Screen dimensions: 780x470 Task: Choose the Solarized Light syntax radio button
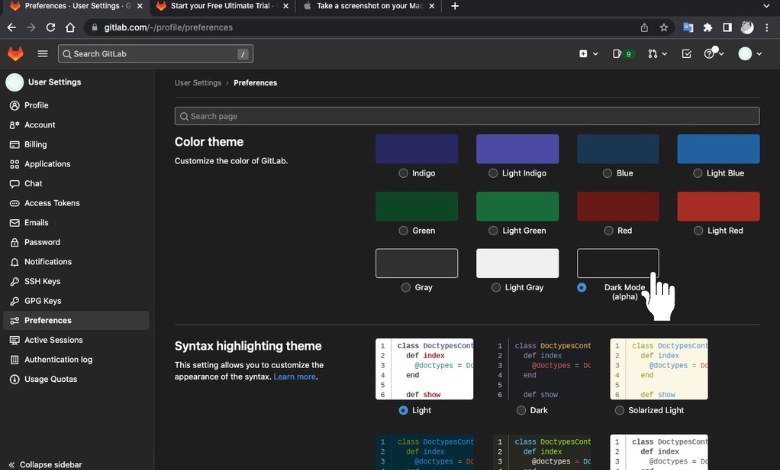coord(619,410)
